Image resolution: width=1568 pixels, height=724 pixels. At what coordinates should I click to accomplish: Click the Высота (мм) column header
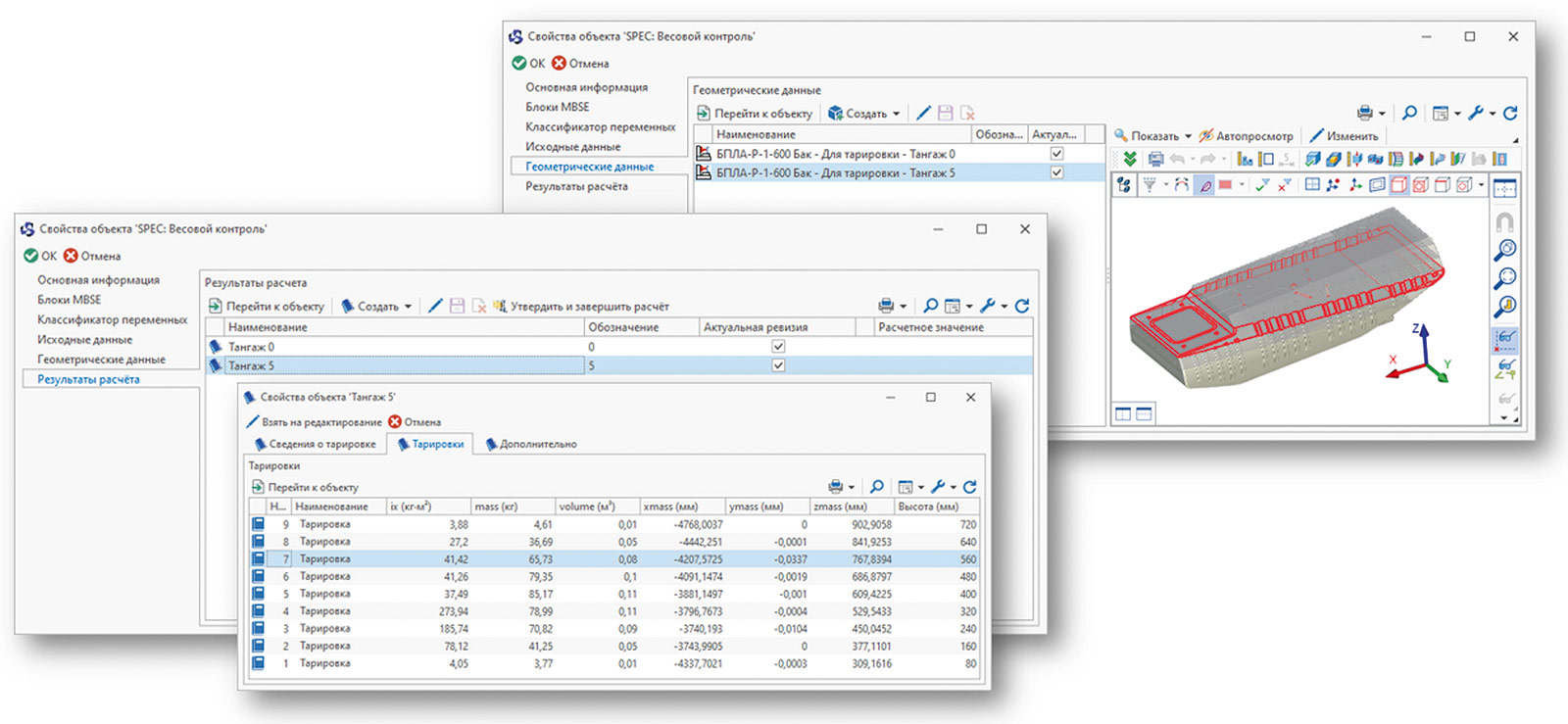936,507
